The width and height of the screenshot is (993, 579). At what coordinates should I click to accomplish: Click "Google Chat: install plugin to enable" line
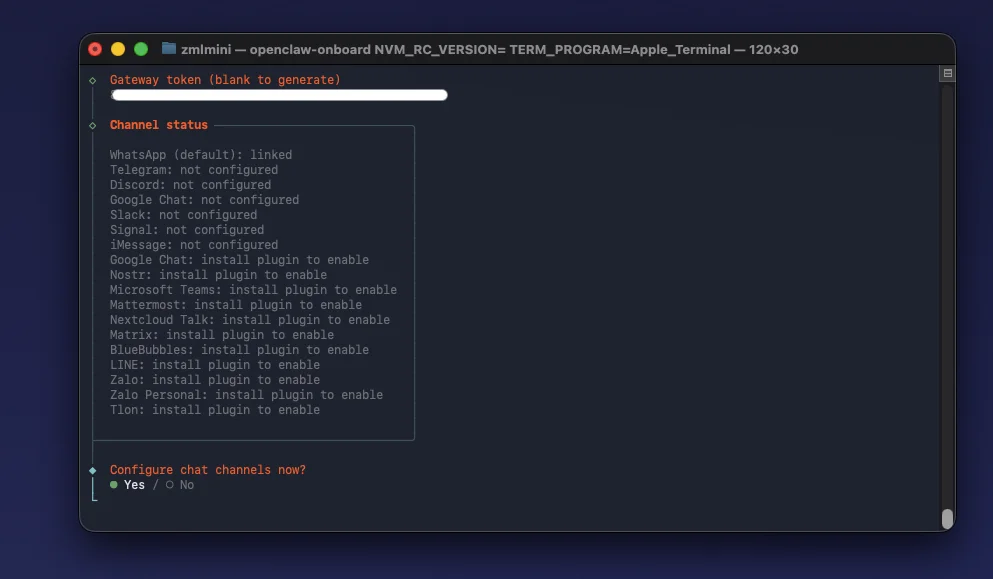(x=239, y=260)
